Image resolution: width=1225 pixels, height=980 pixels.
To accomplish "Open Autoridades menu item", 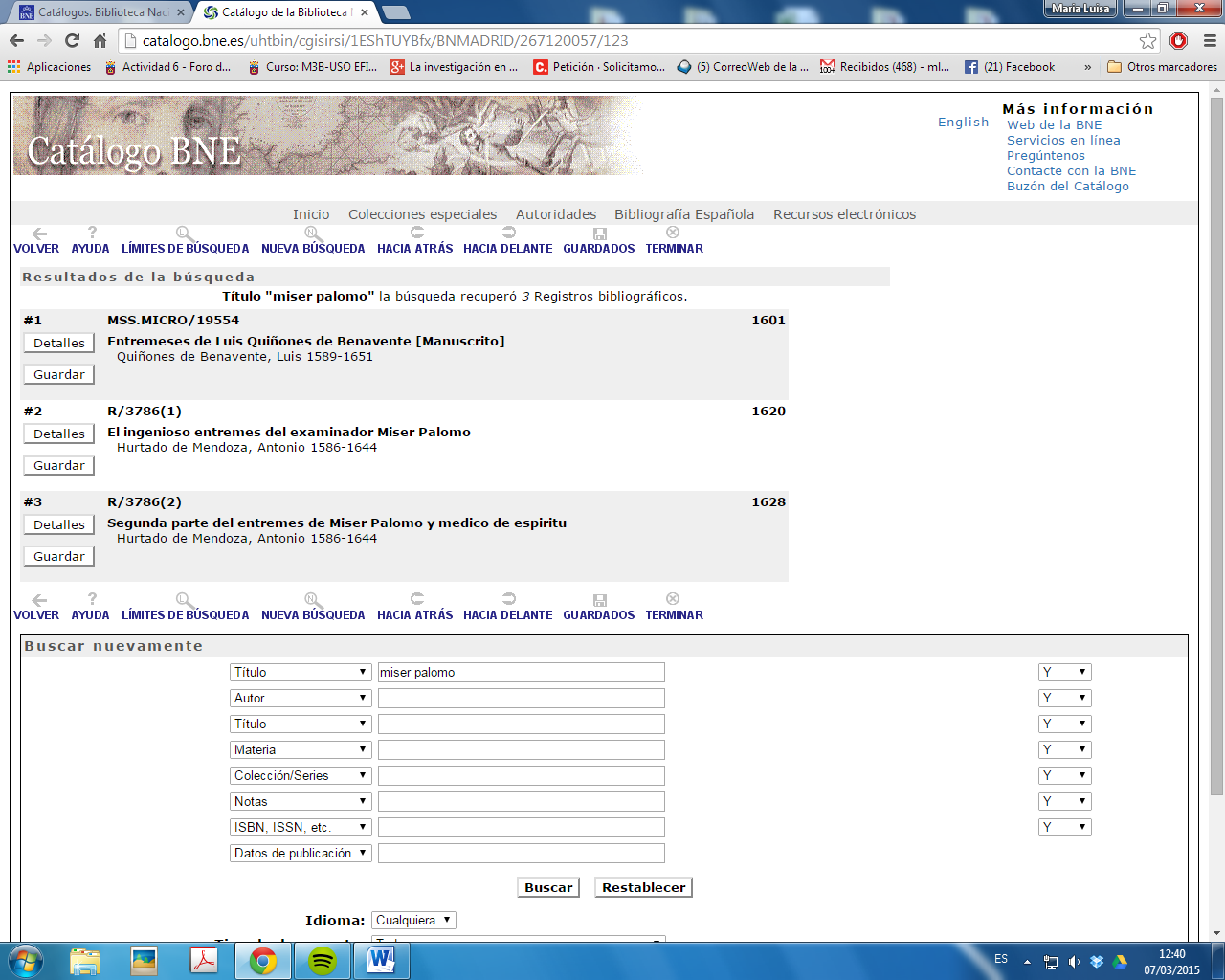I will coord(556,214).
